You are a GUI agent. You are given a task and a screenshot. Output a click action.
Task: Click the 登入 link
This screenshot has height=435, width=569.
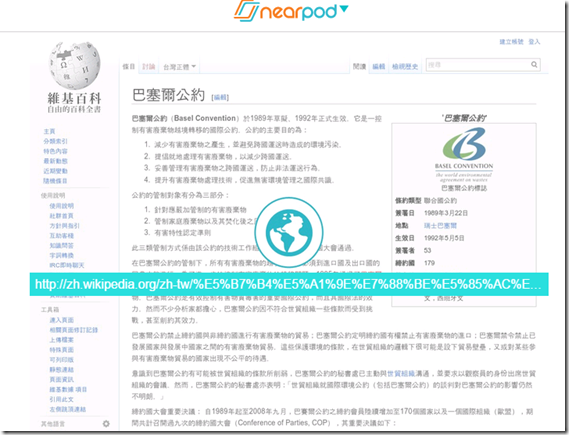(534, 42)
